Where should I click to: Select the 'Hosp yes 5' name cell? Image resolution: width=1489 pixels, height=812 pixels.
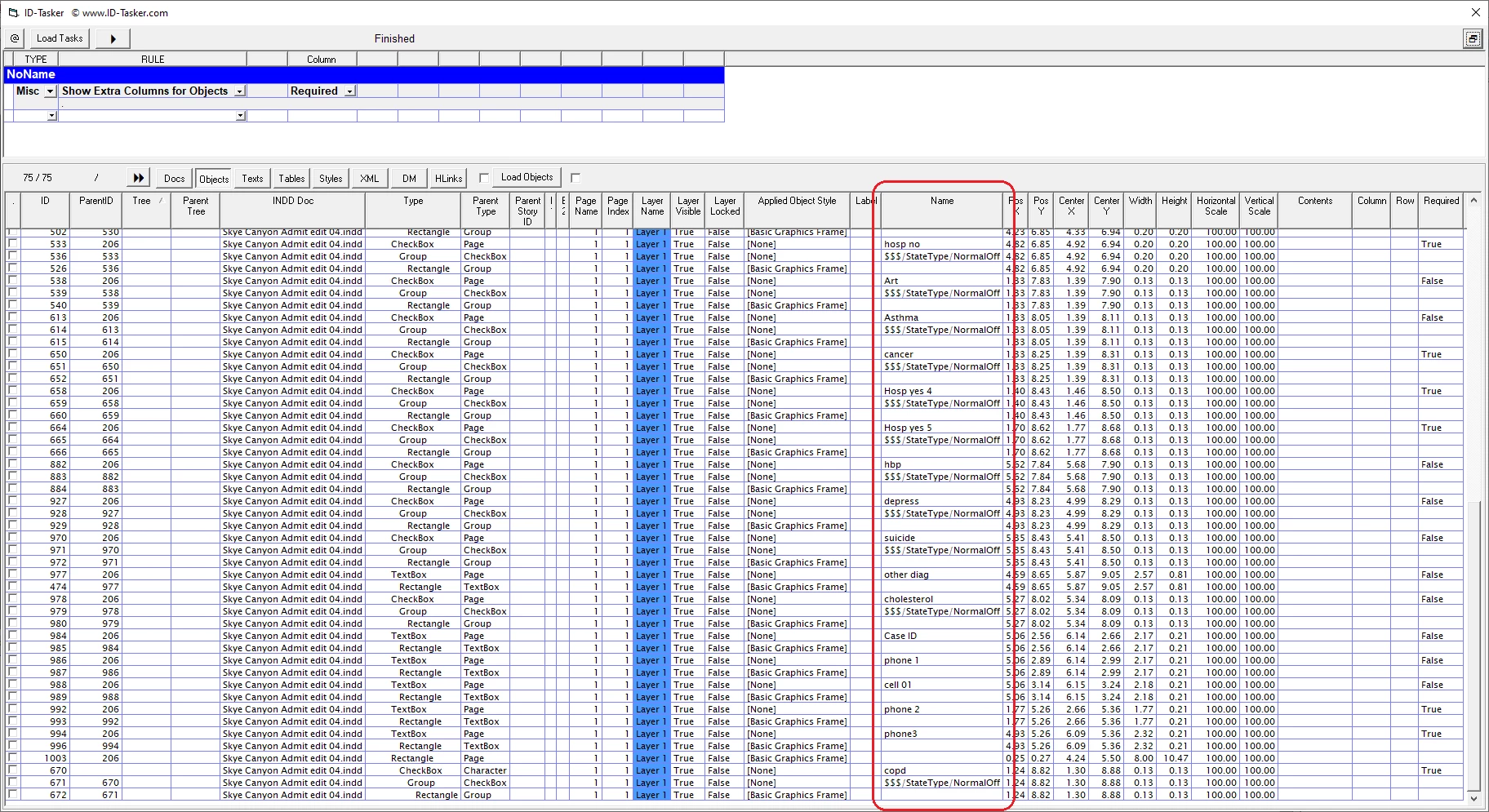[942, 428]
